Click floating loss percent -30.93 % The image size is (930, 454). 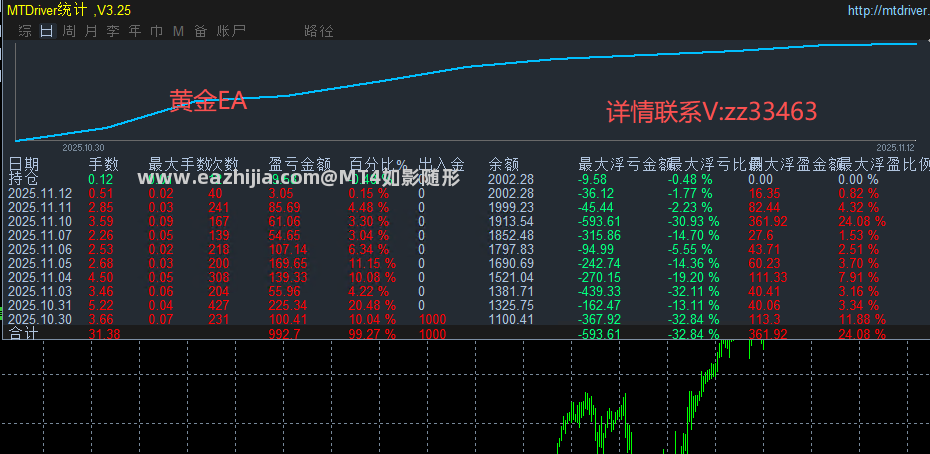point(693,221)
